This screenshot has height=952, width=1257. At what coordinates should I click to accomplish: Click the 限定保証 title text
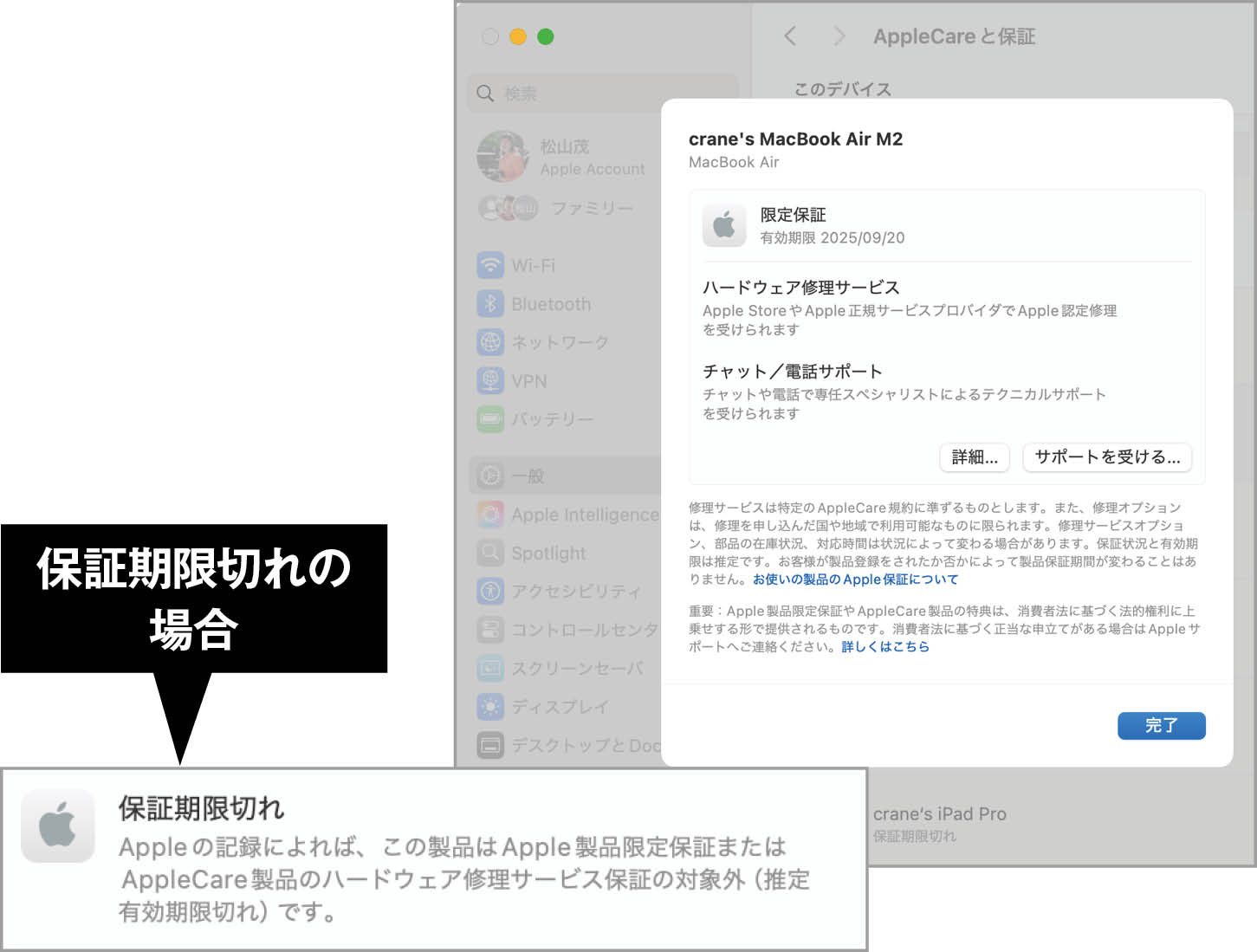coord(793,215)
